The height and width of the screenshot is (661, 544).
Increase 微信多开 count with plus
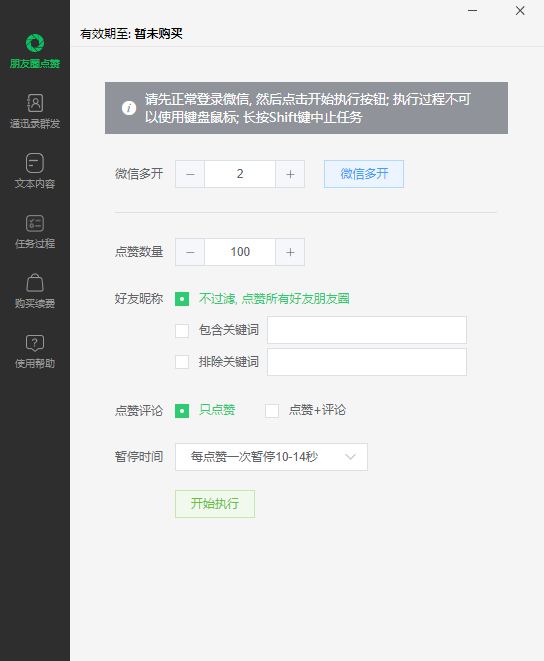(290, 174)
